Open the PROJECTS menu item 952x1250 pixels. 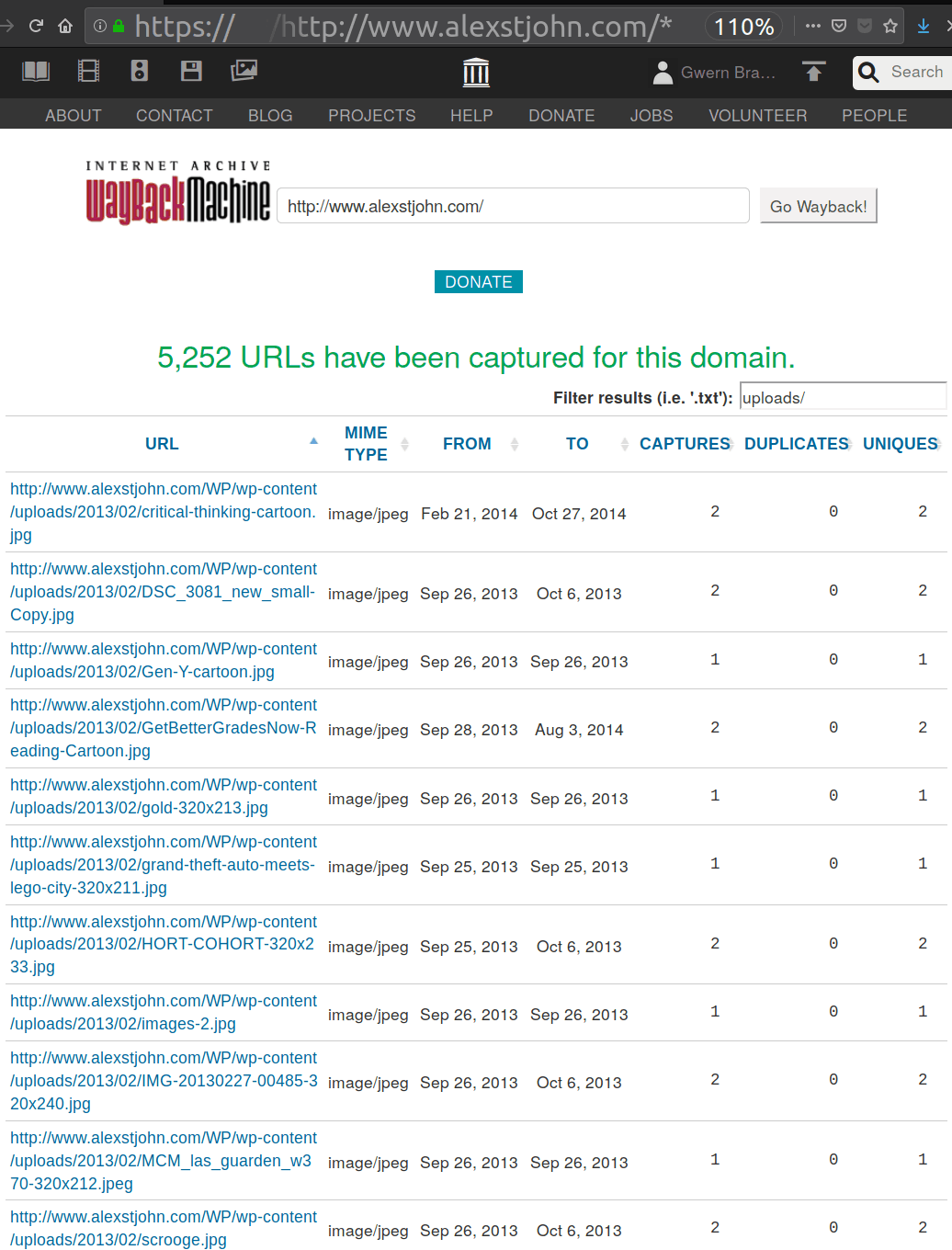point(372,116)
